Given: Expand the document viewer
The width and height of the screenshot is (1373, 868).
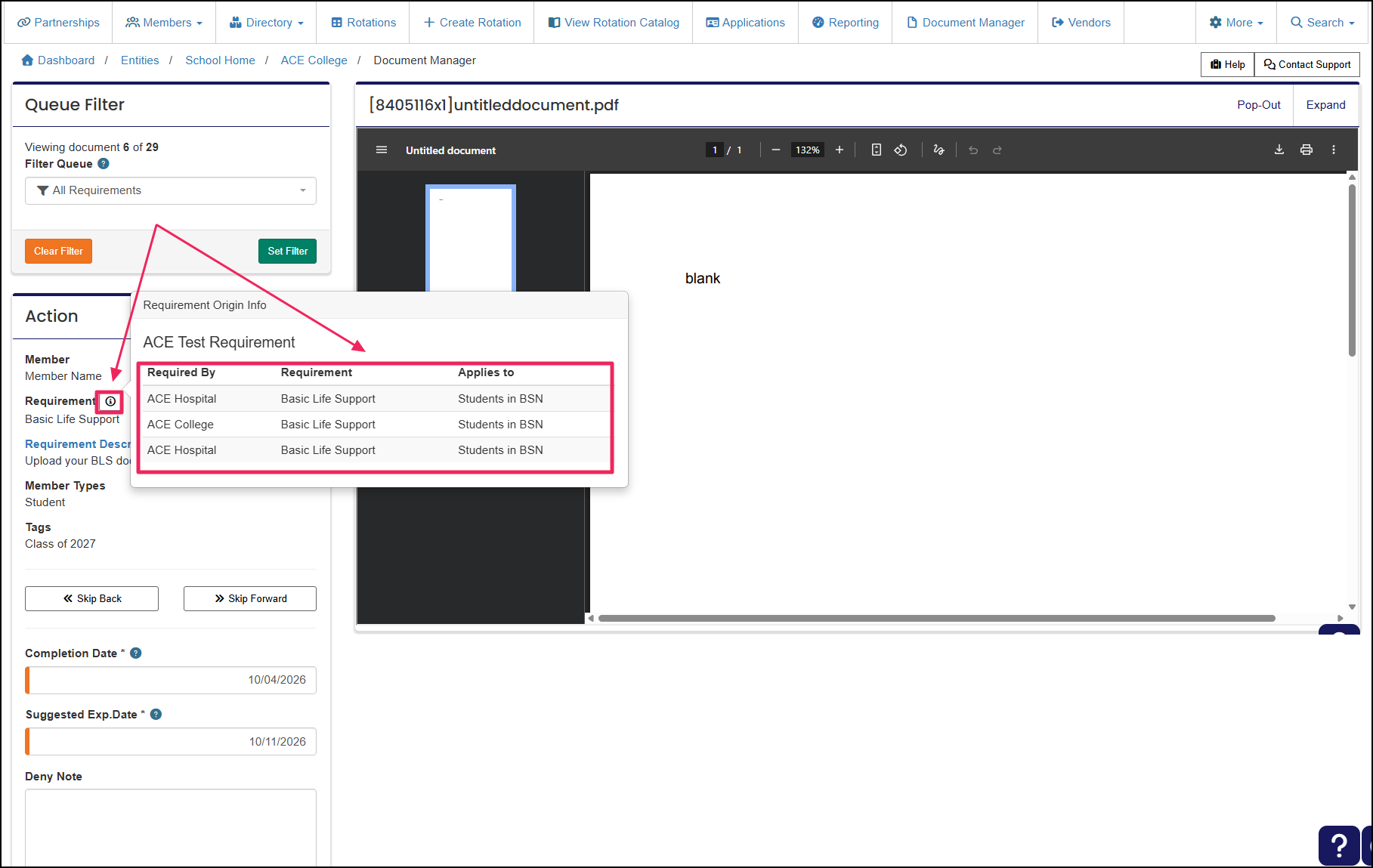Looking at the screenshot, I should [x=1325, y=105].
